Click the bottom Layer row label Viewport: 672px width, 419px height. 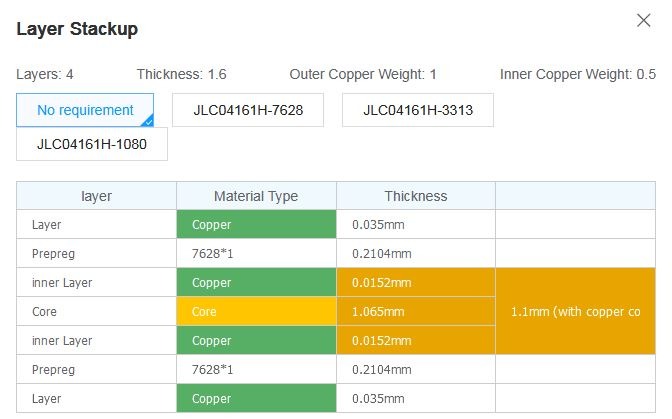pyautogui.click(x=96, y=398)
